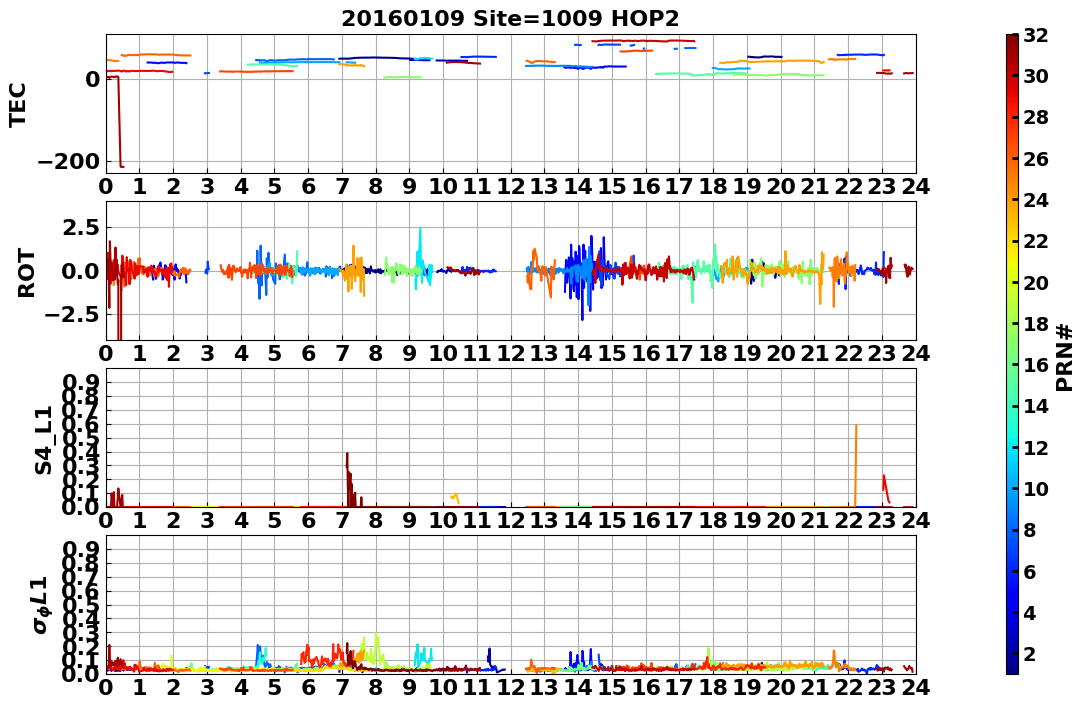Click the PRN colorbar gradient strip
Viewport: 1085px width, 709px height.
tap(1012, 353)
